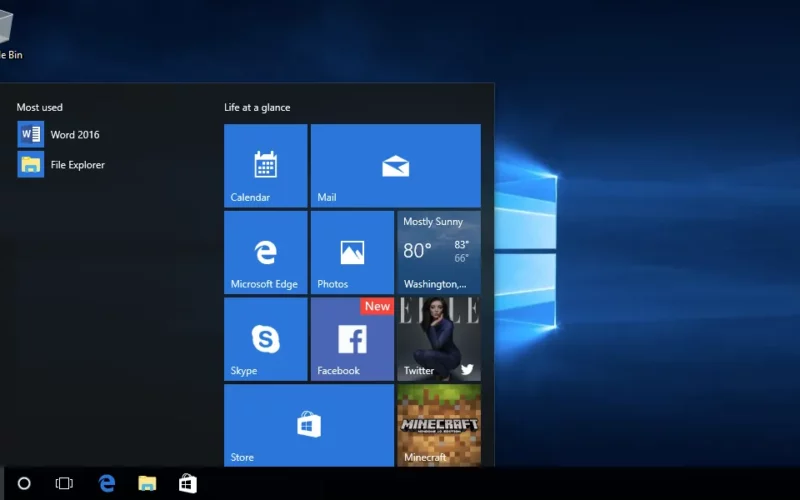Click the 'Most used' heading
The width and height of the screenshot is (800, 500).
point(39,107)
